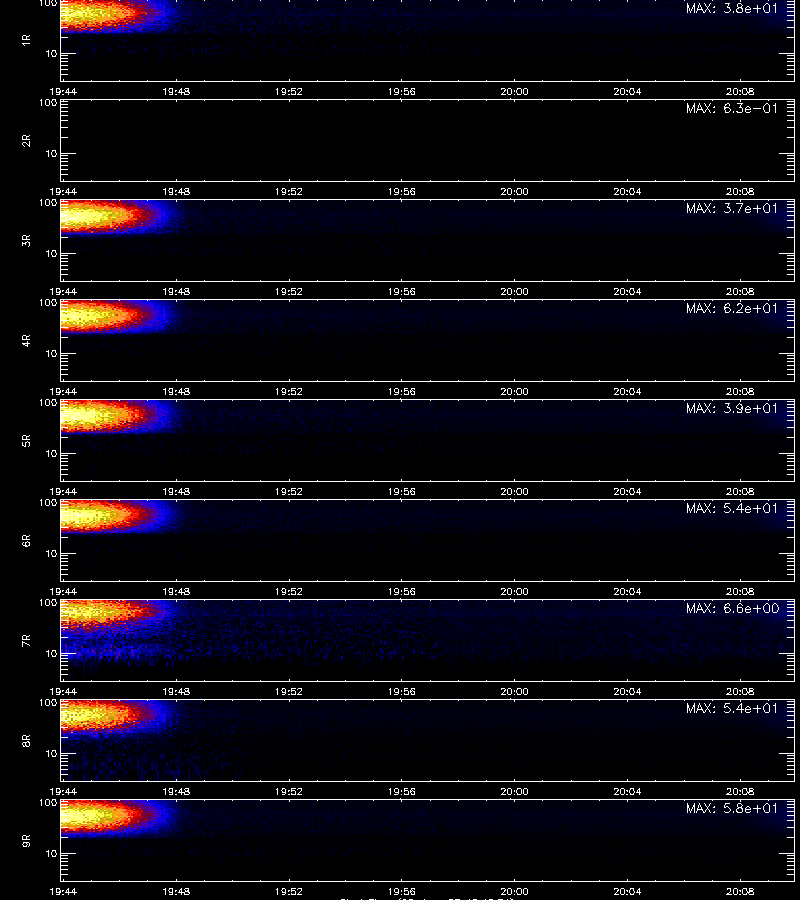
Task: Select the 'MAX: 6.2e+01' text in panel 4R
Action: tap(732, 308)
